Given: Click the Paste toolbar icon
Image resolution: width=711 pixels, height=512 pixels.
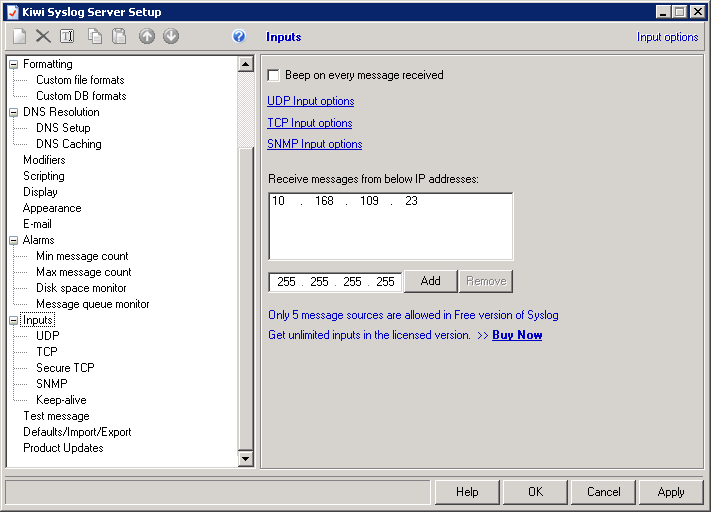Looking at the screenshot, I should (119, 36).
